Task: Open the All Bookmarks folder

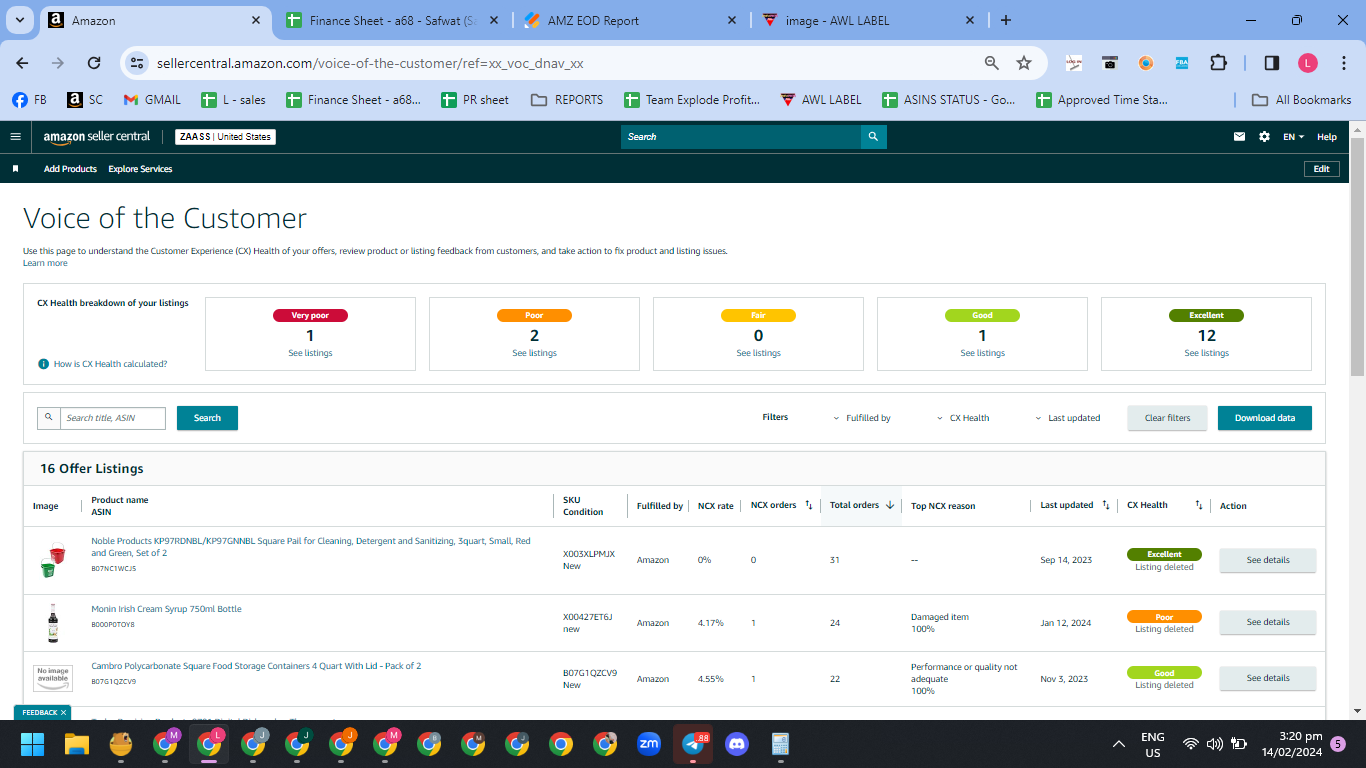Action: [1302, 100]
